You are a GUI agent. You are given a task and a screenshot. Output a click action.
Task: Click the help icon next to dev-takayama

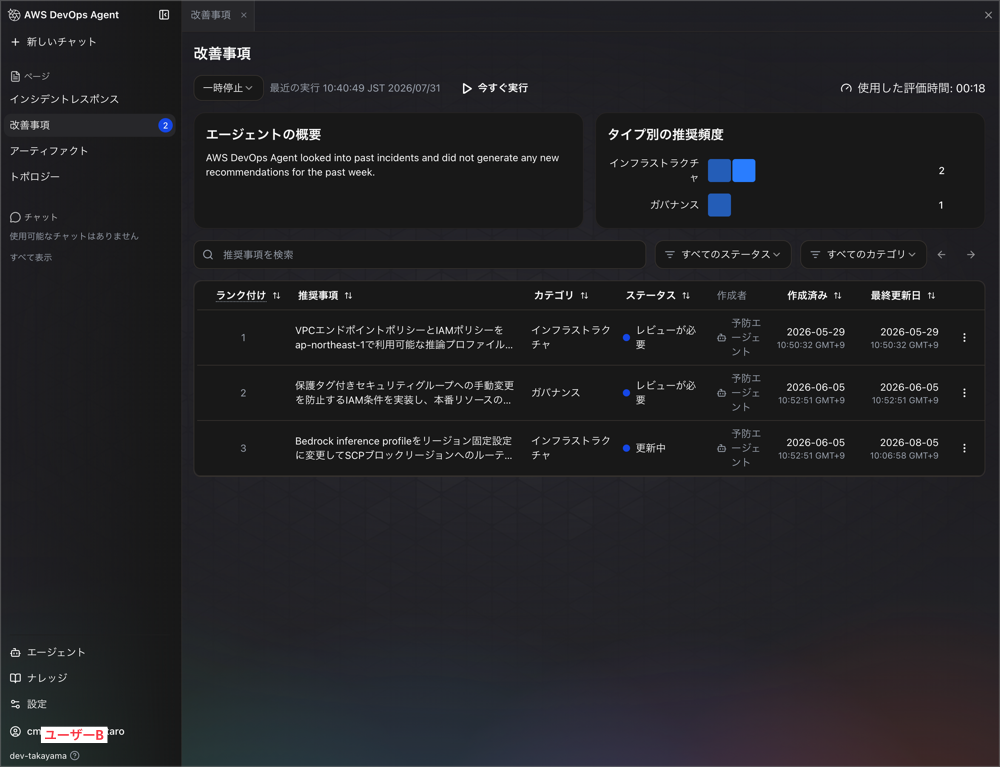point(75,756)
